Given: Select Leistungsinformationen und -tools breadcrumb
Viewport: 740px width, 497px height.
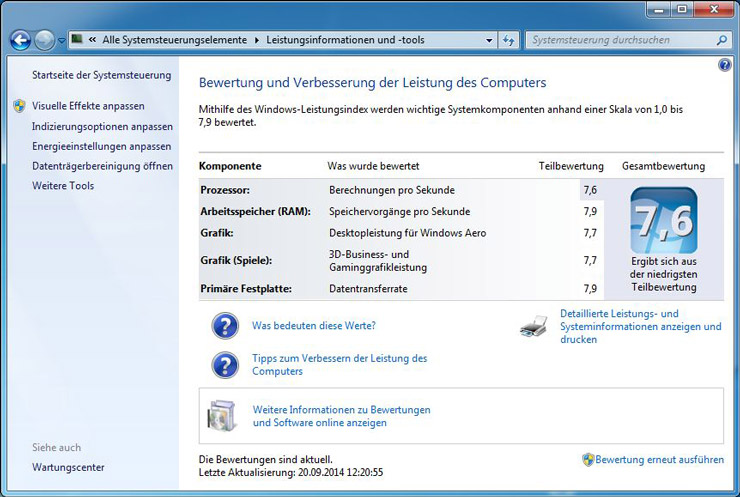Looking at the screenshot, I should (345, 40).
